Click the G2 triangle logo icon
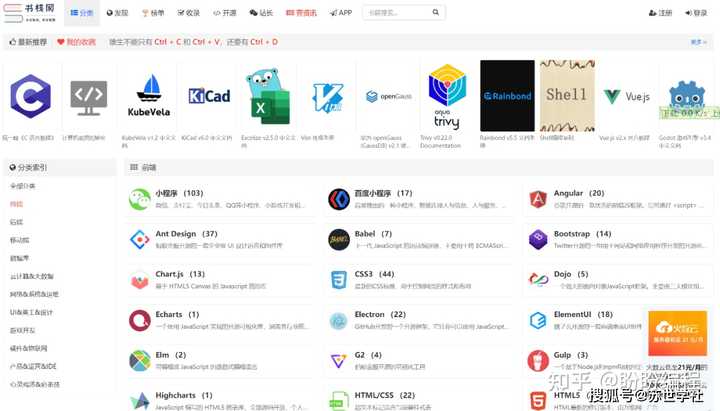 [x=339, y=361]
